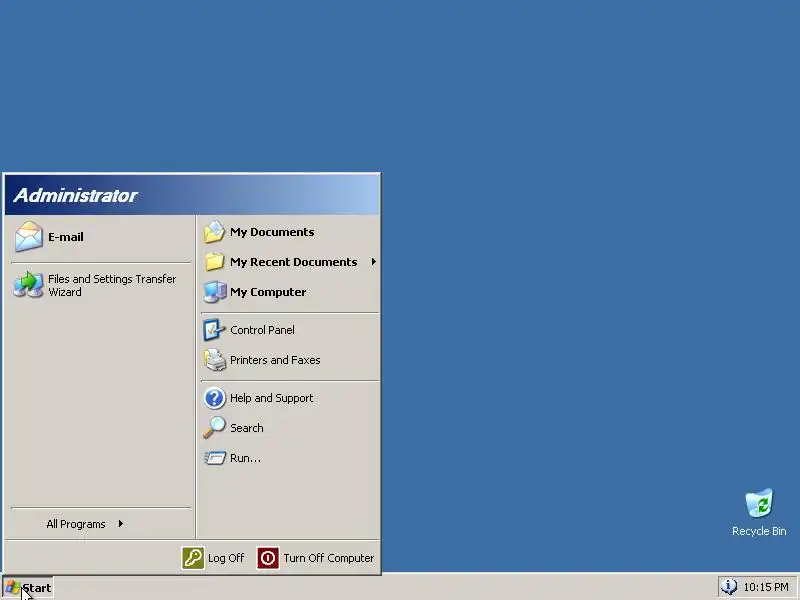The width and height of the screenshot is (800, 600).
Task: Click the system tray information icon
Action: point(730,587)
